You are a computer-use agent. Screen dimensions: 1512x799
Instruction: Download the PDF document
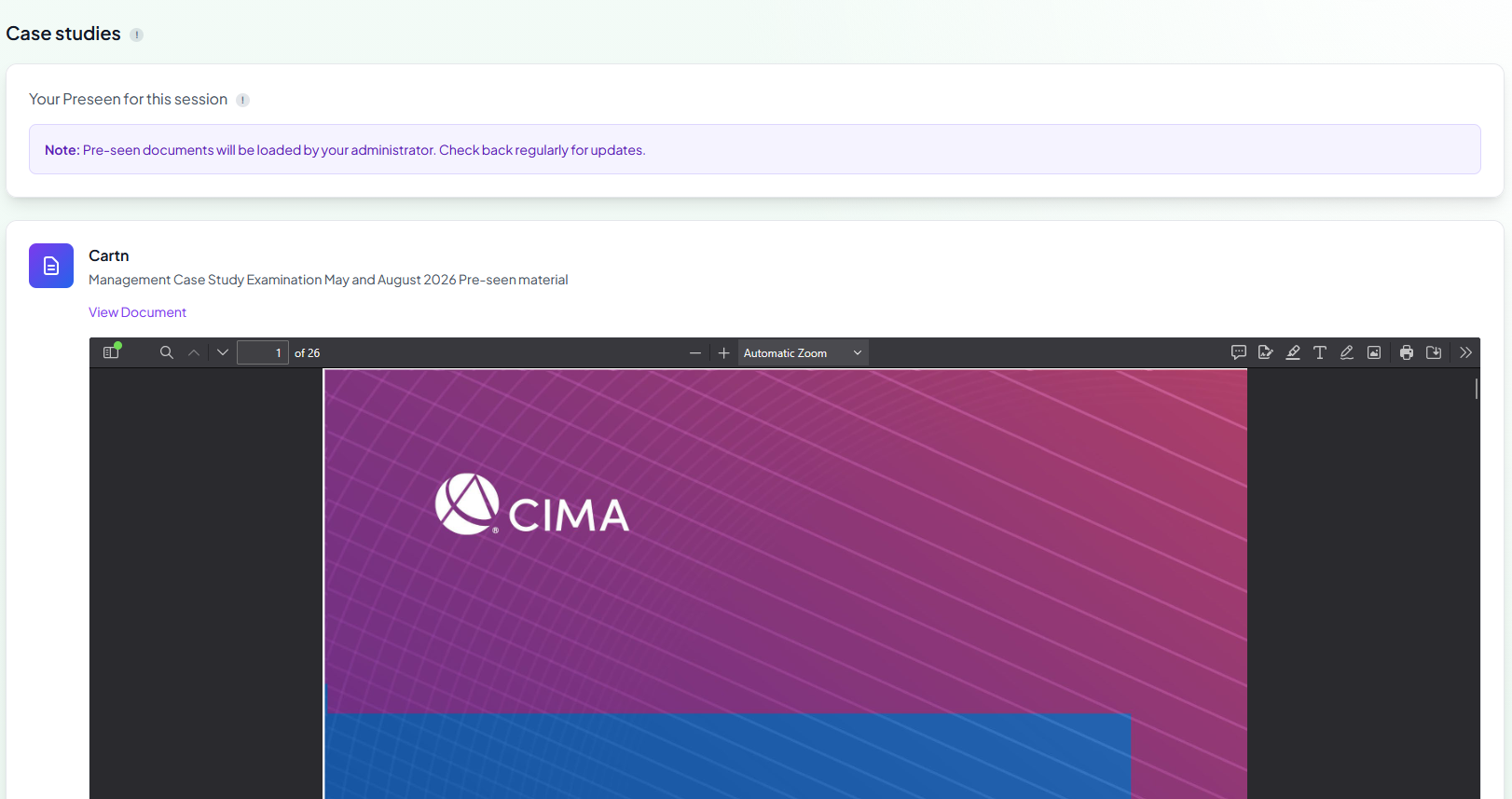pyautogui.click(x=1434, y=352)
